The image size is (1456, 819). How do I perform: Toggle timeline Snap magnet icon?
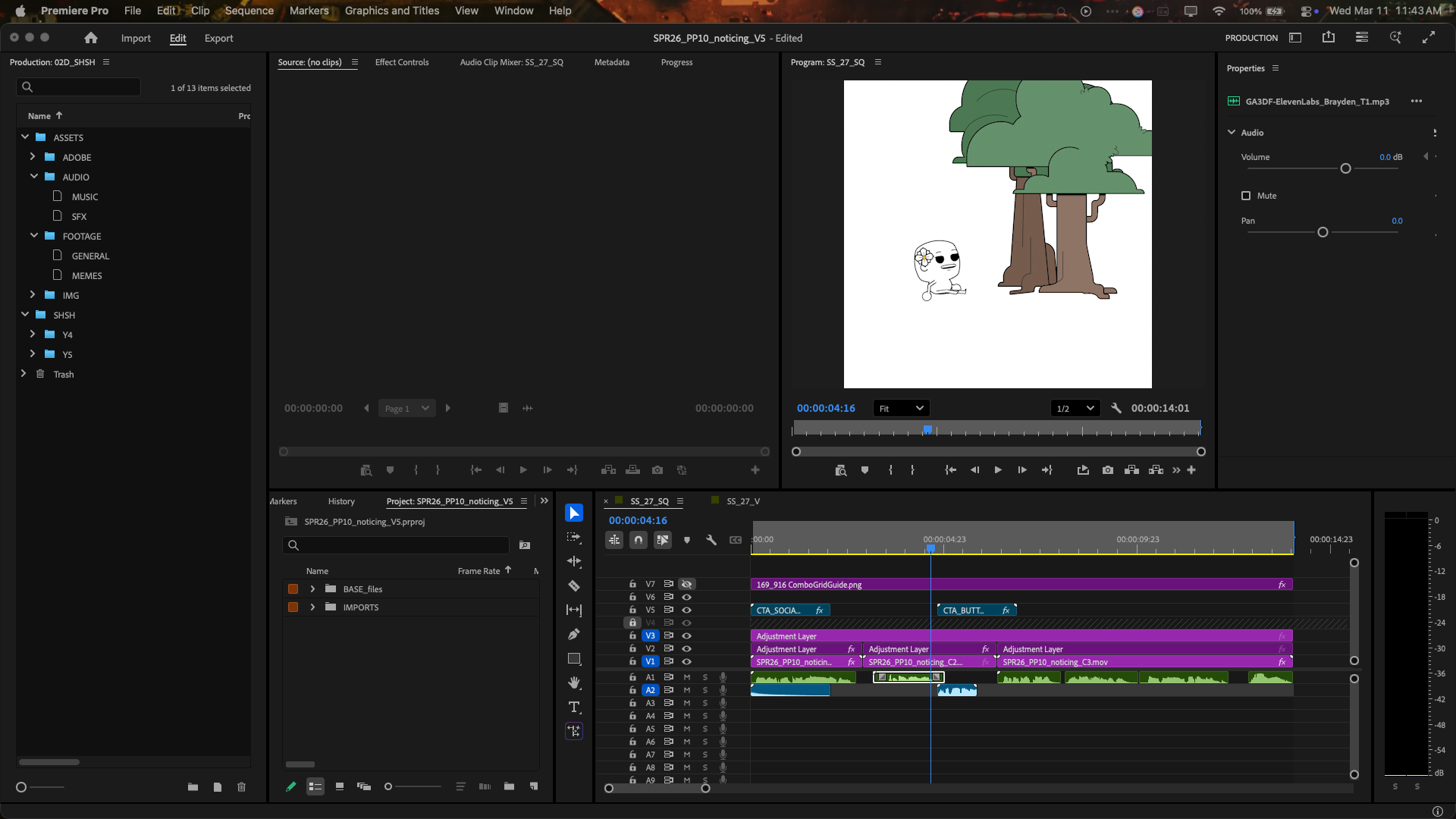coord(639,540)
